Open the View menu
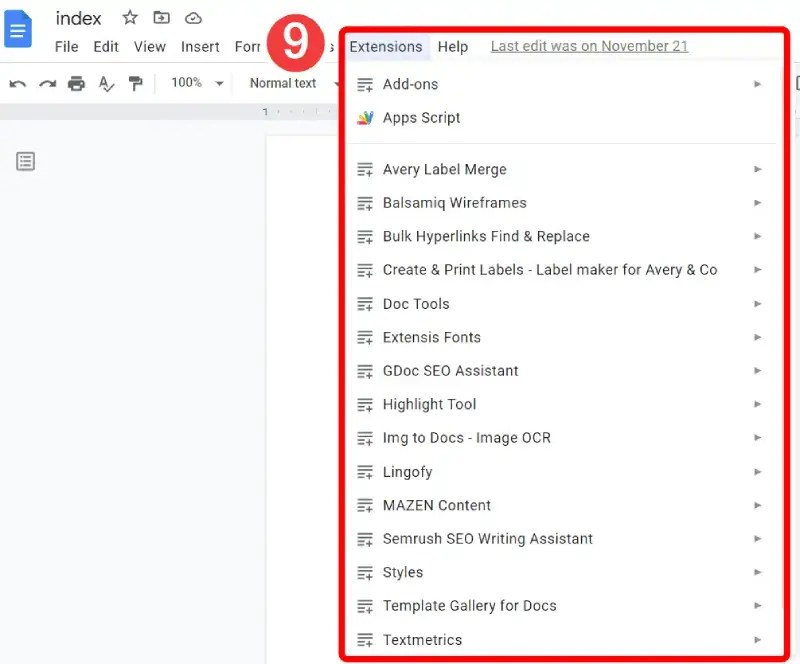Screen dimensions: 800x664 click(x=149, y=47)
